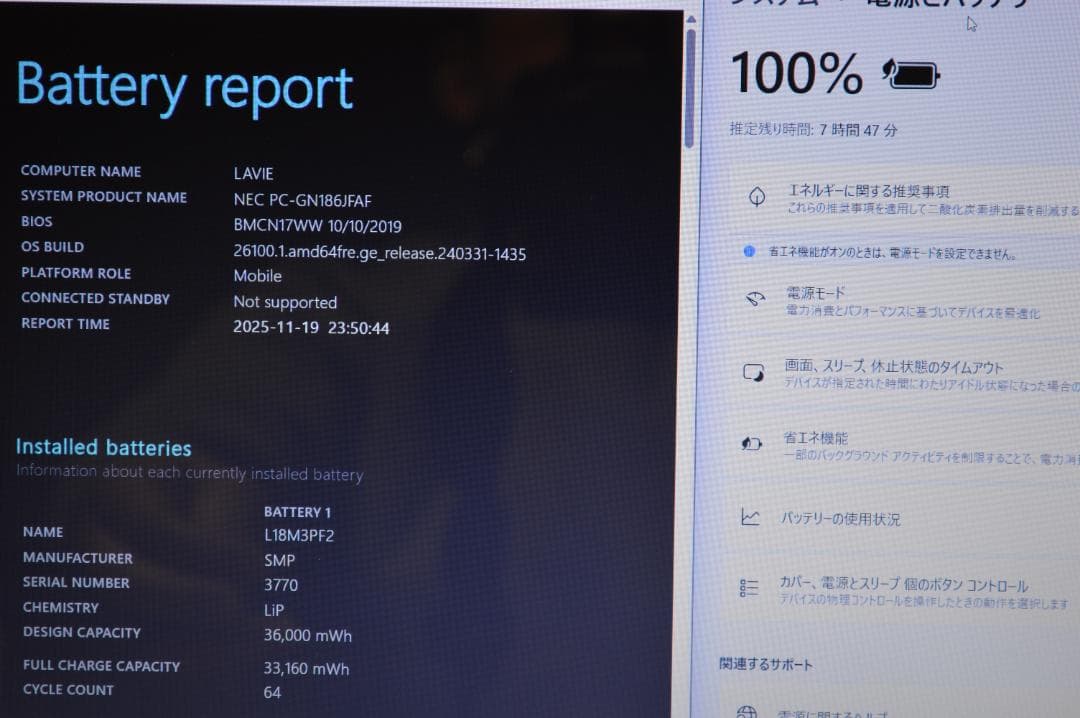
Task: Click the バッテリーの使用状況 graph icon
Action: (x=751, y=518)
